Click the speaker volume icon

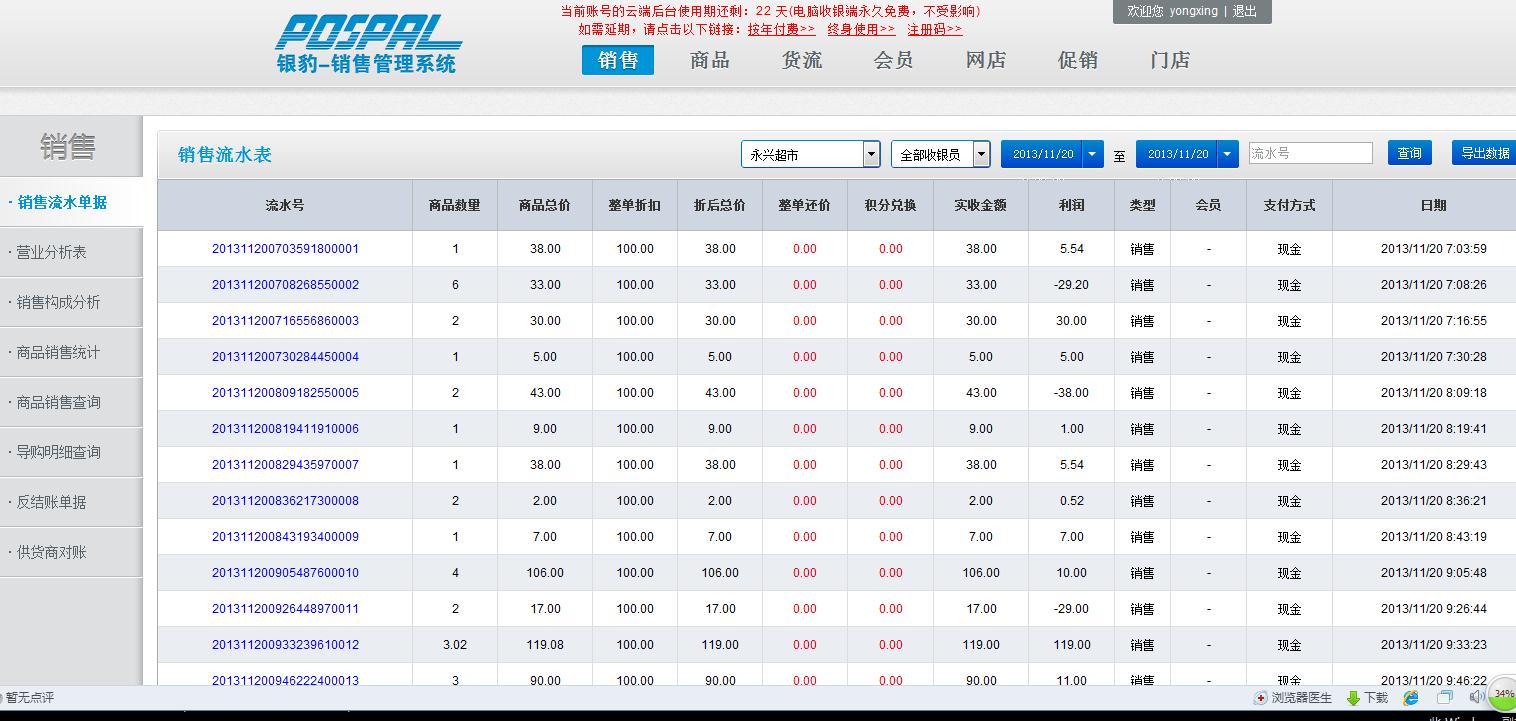click(1477, 697)
